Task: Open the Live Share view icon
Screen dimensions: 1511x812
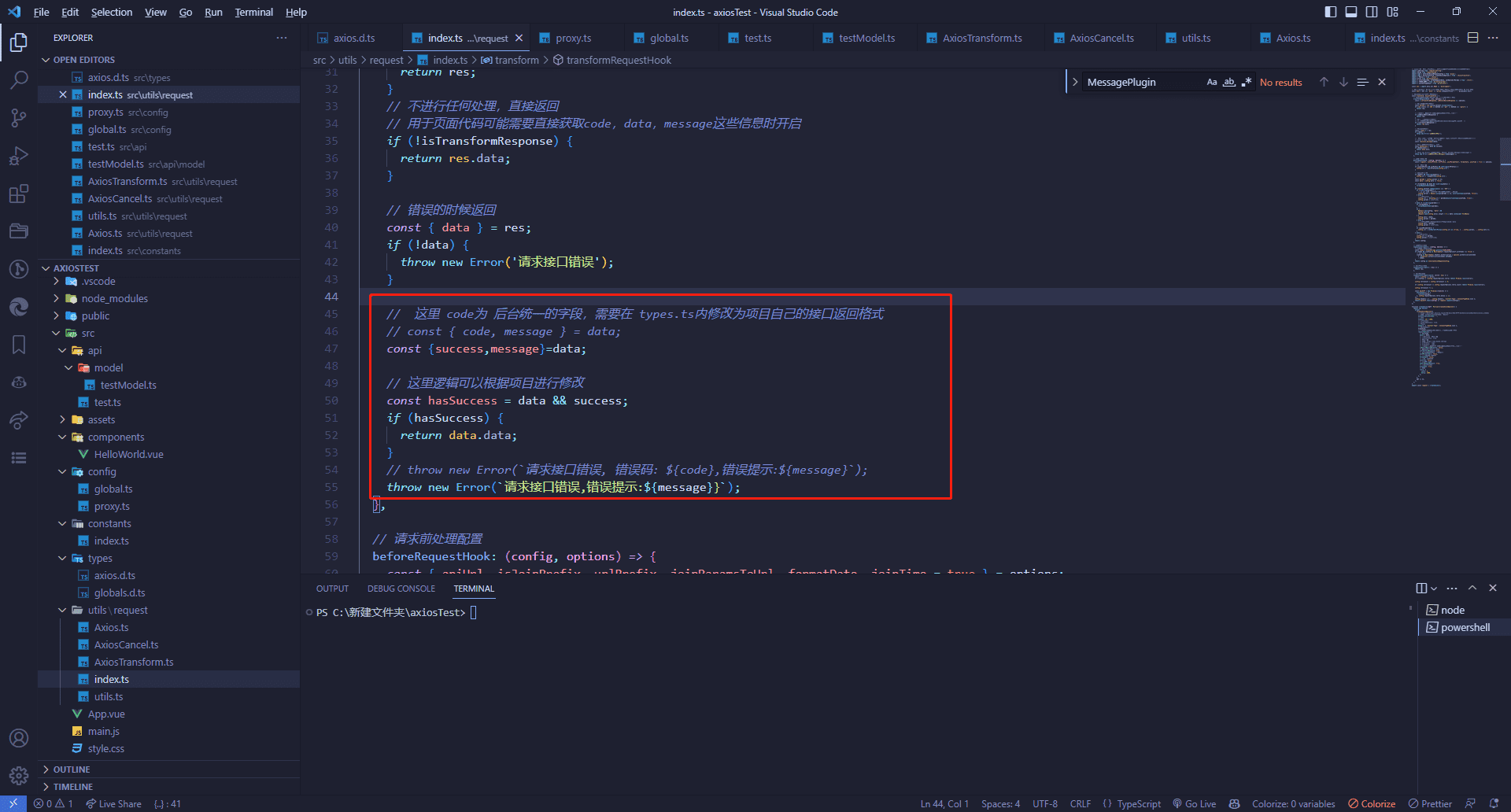Action: [x=19, y=420]
